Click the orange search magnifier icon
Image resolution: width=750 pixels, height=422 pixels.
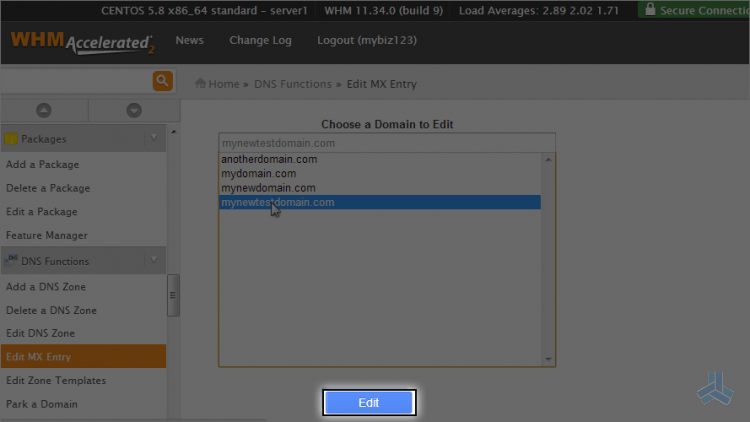pyautogui.click(x=162, y=81)
